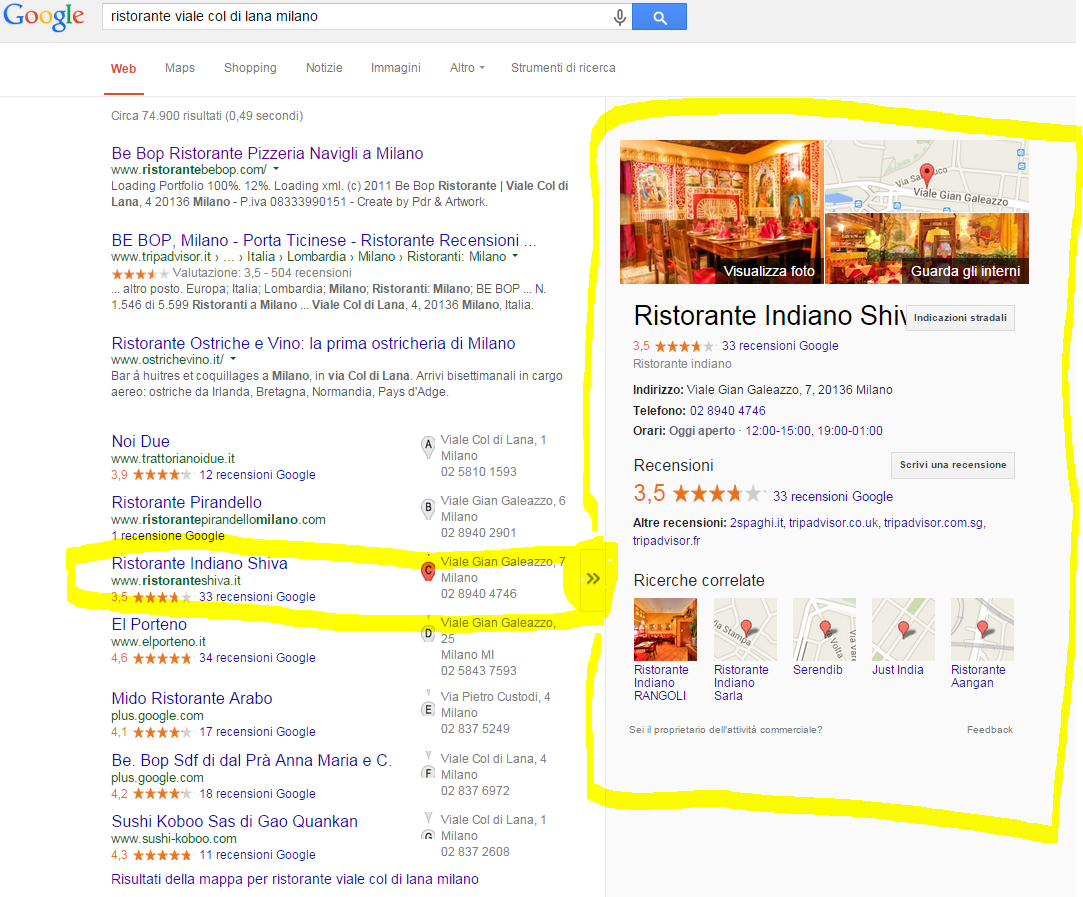The height and width of the screenshot is (897, 1083).
Task: Open El Porteno result
Action: (x=149, y=624)
